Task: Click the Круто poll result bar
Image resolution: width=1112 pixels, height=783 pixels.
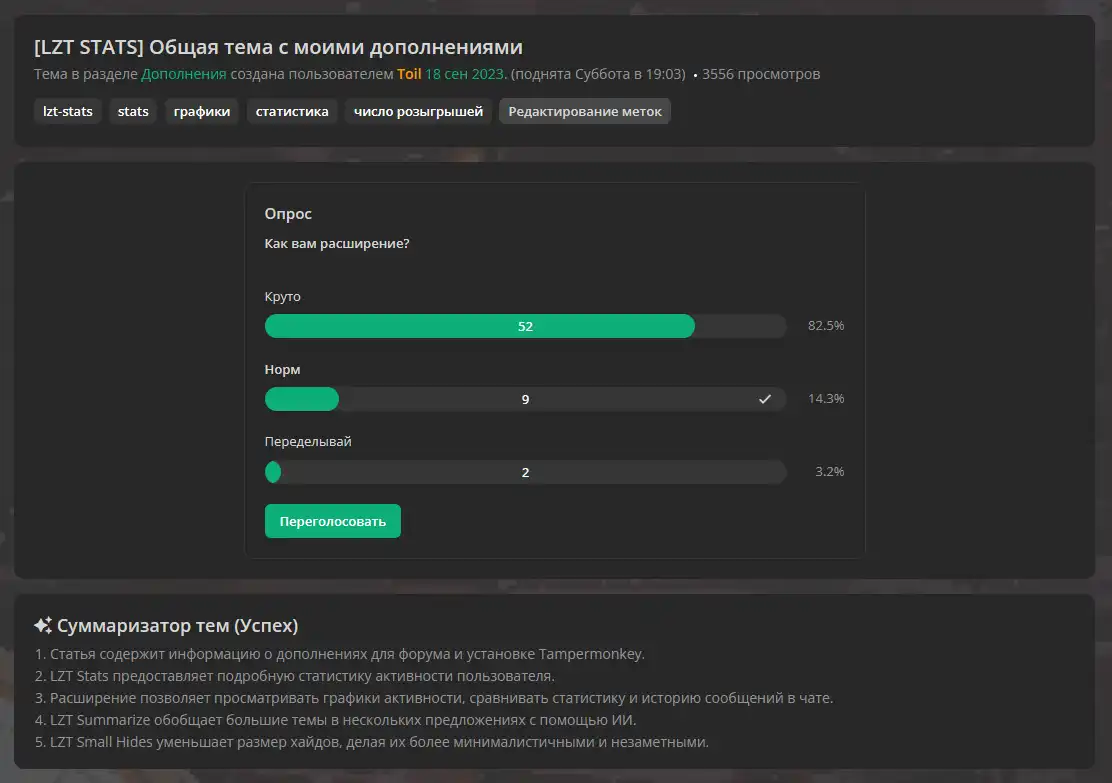Action: 525,326
